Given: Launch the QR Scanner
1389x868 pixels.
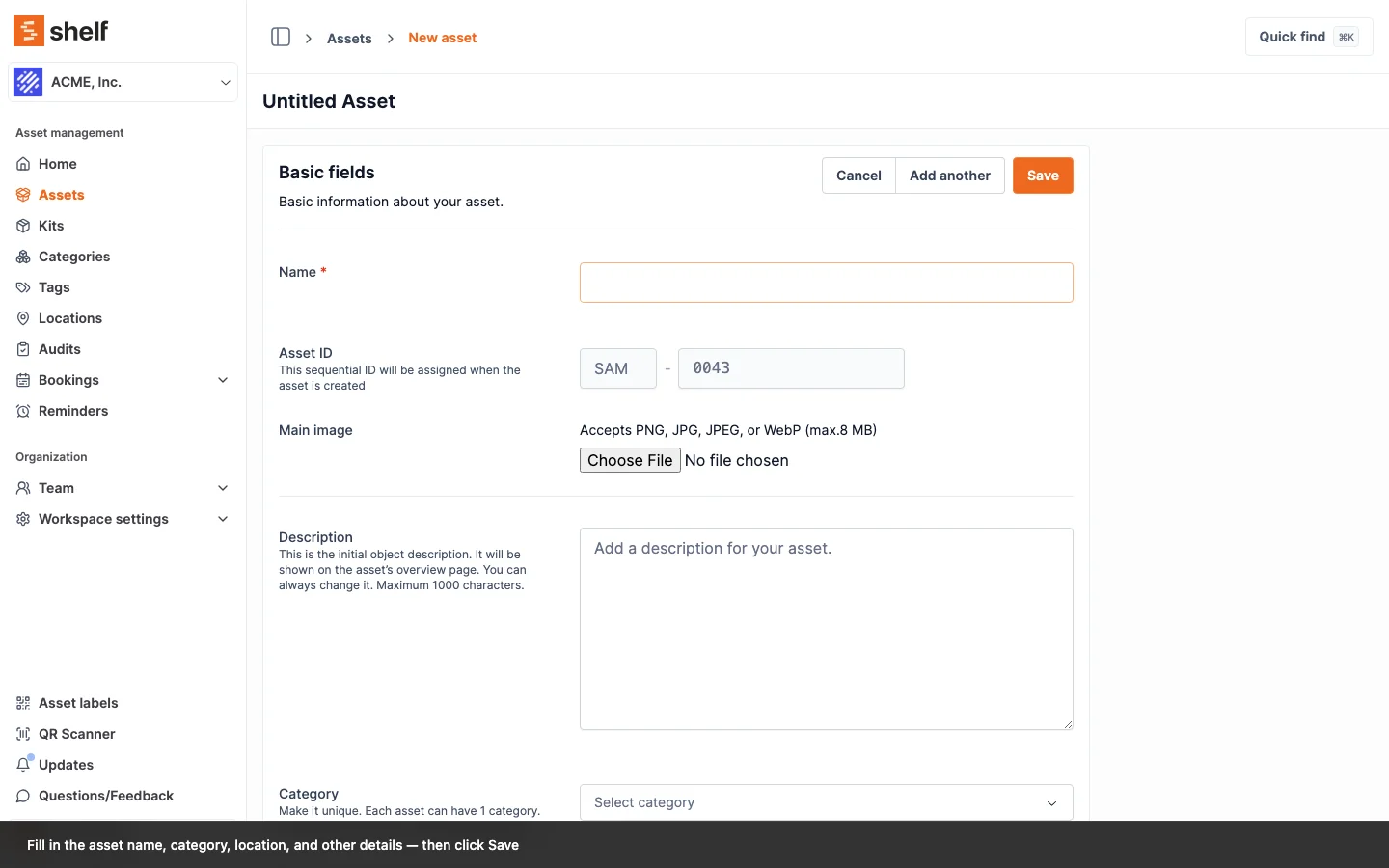Looking at the screenshot, I should click(76, 734).
